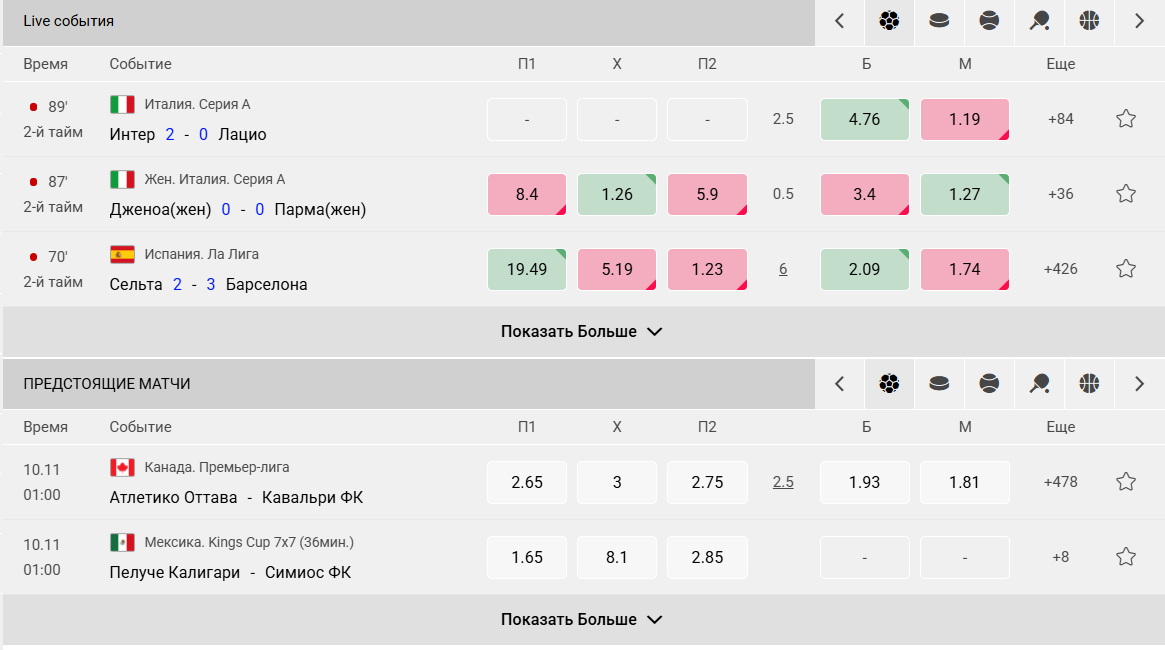Screen dimensions: 1165x650
Task: Select draw odds 1.26 for Дженоа - Парма
Action: pos(617,194)
